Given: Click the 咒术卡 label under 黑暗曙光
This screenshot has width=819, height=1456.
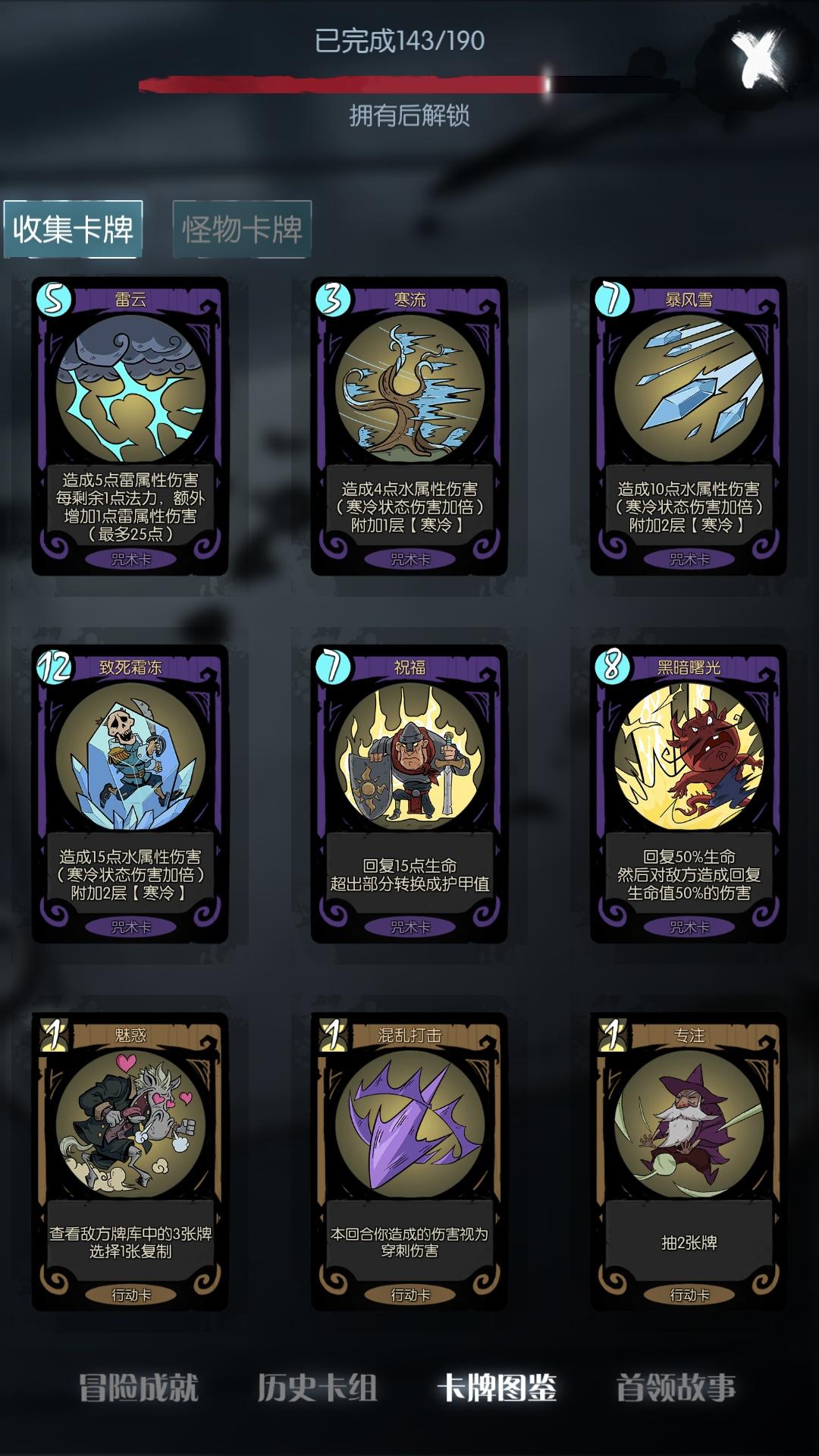Looking at the screenshot, I should (x=689, y=927).
